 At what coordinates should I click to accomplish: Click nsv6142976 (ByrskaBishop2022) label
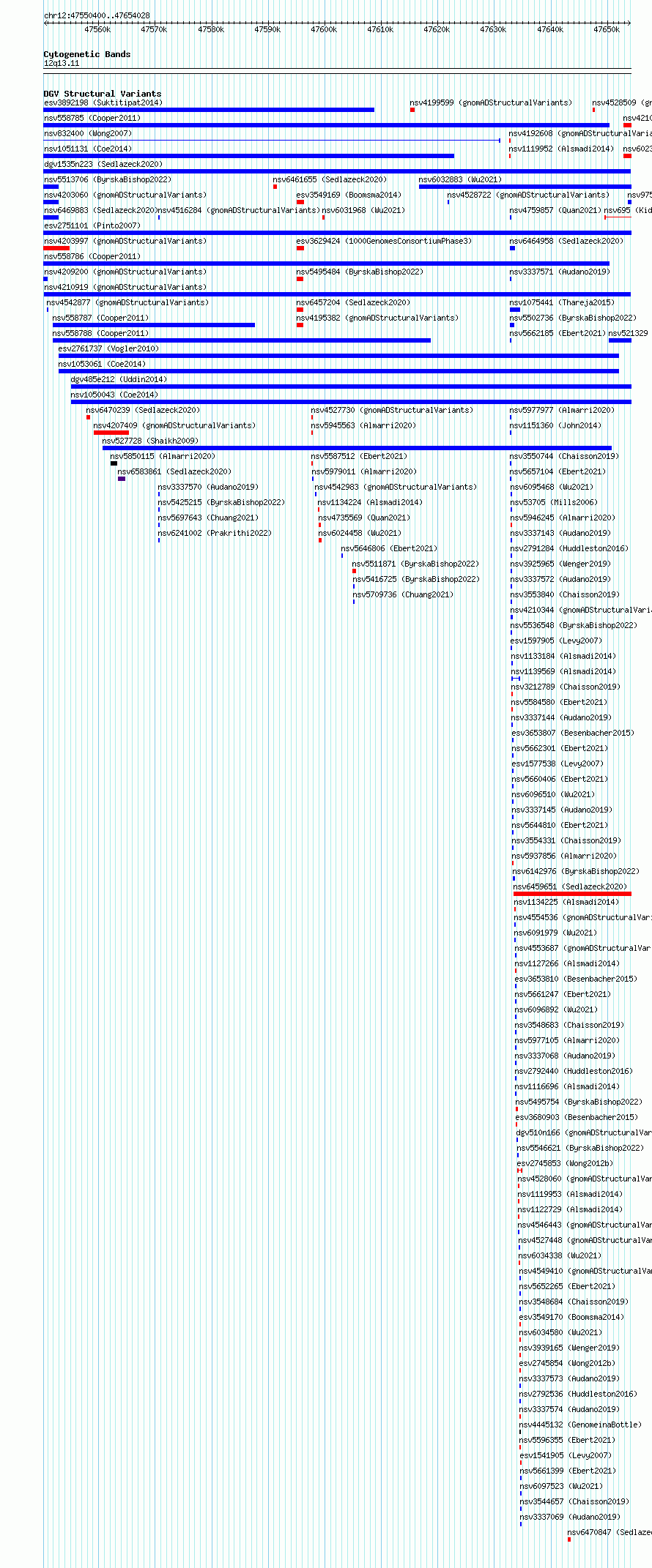(x=576, y=871)
